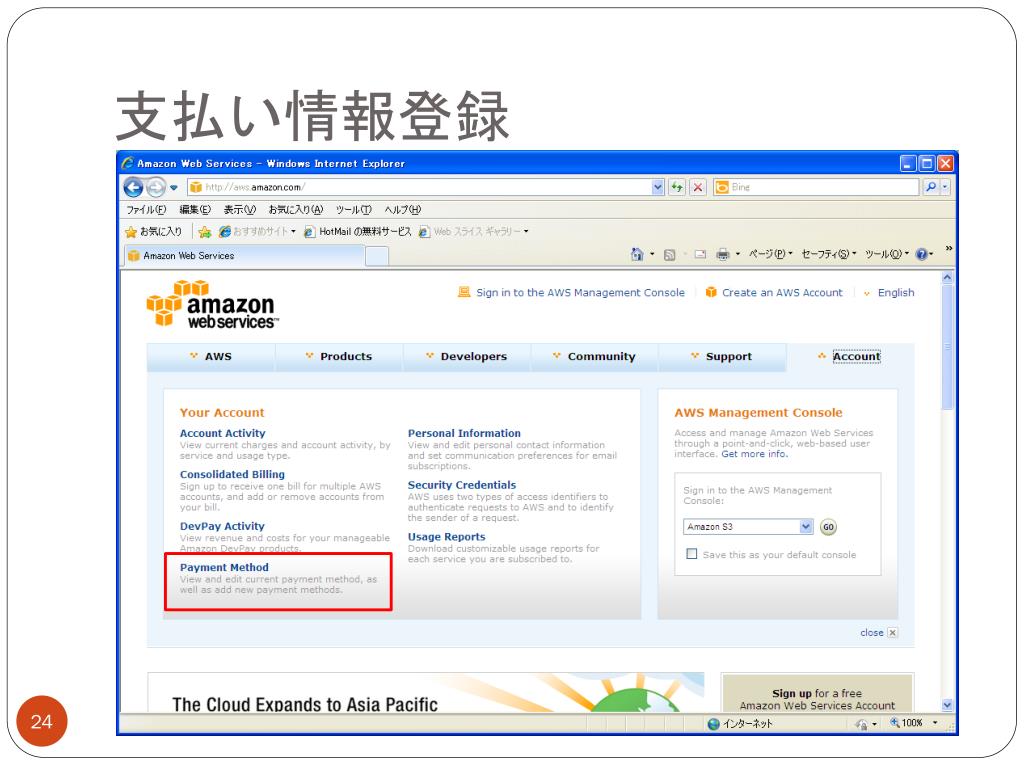
Task: Open Usage Reports link
Action: [447, 537]
